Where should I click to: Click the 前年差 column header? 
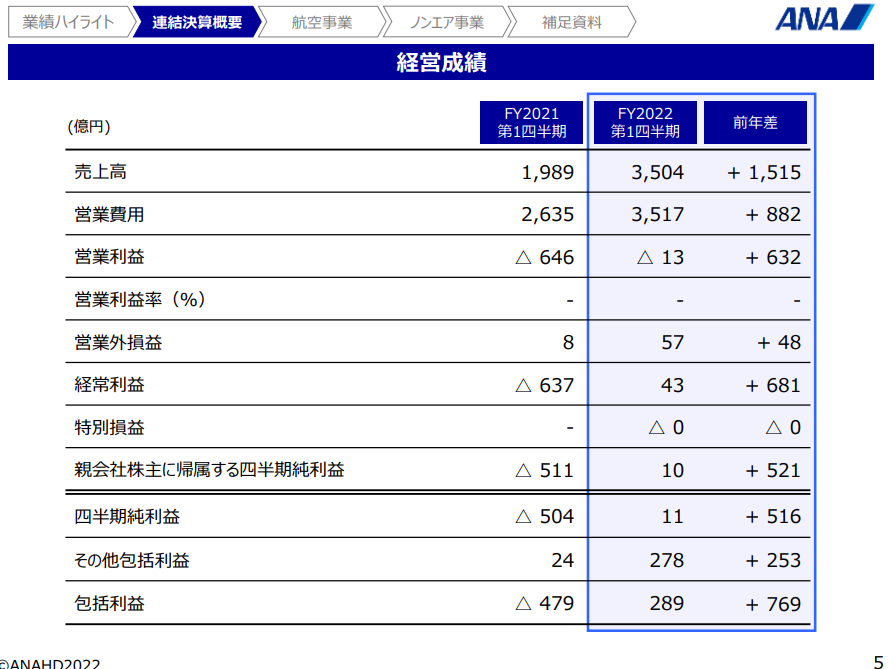point(755,123)
